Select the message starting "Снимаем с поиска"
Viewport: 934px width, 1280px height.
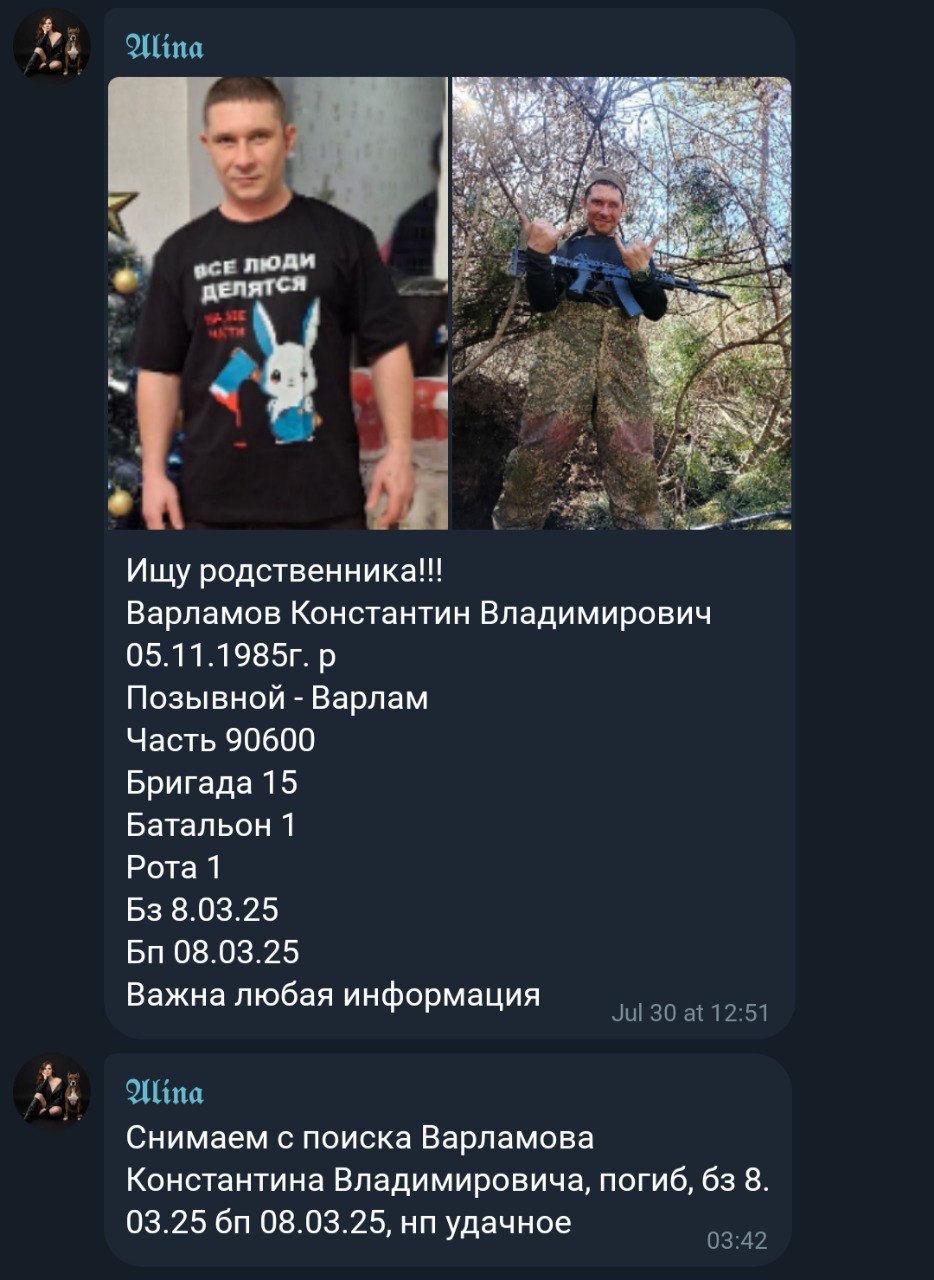click(x=448, y=1180)
